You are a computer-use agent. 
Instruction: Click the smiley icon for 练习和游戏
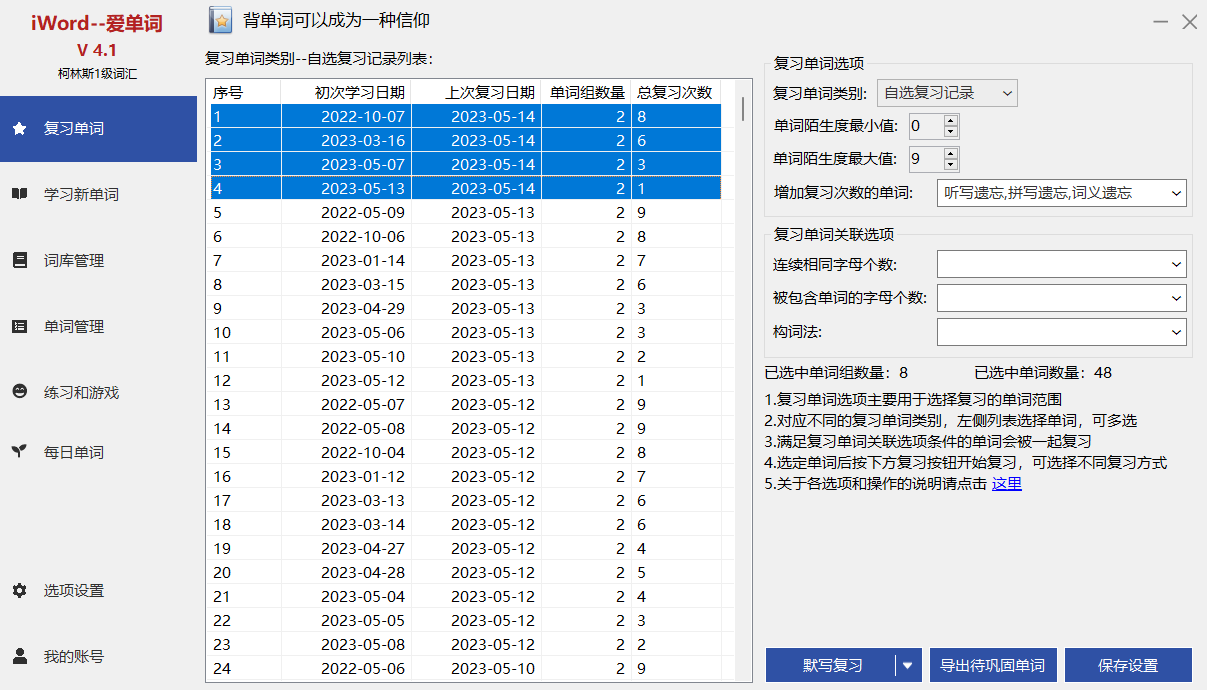[19, 392]
